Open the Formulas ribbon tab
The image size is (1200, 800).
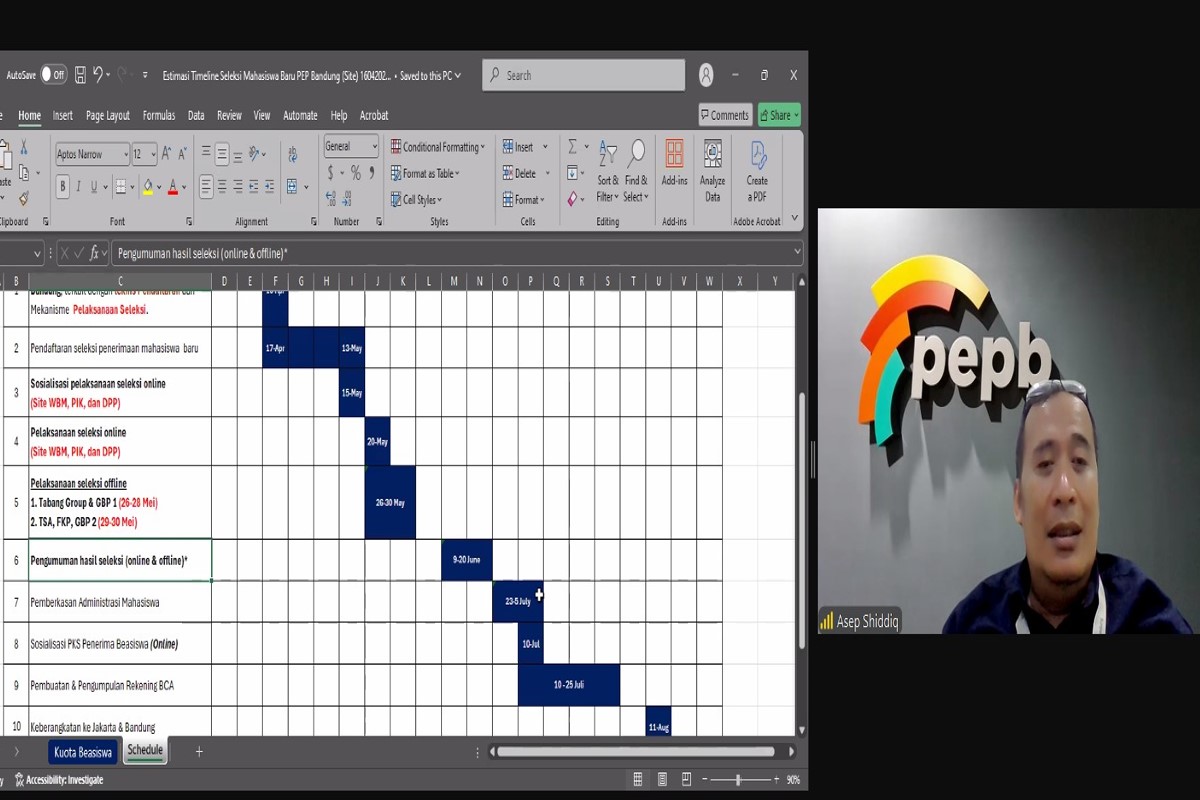pos(158,116)
